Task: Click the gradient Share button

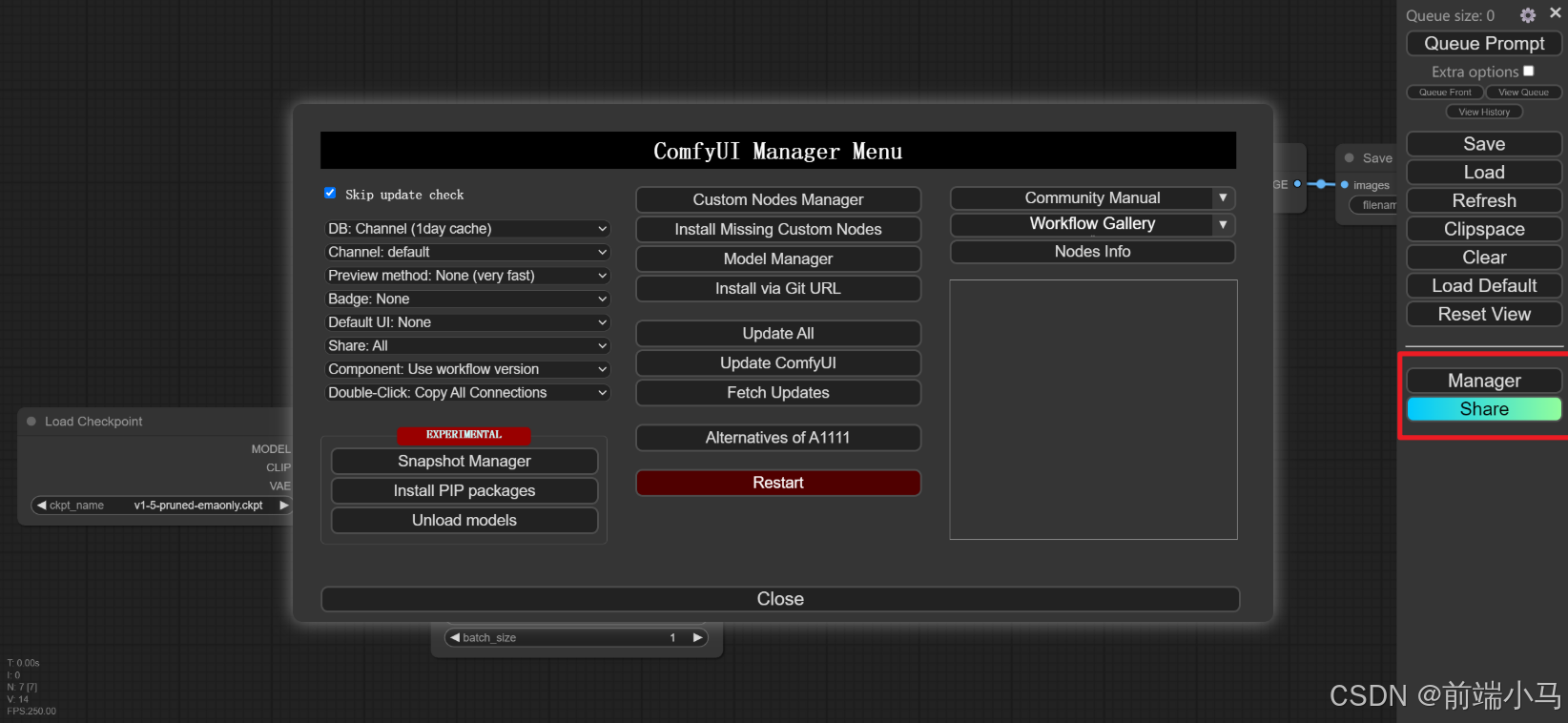Action: 1484,409
